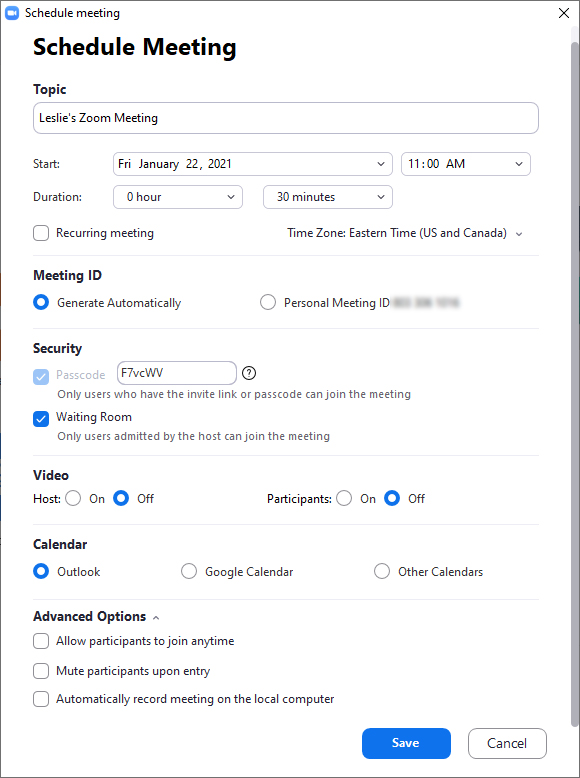Screen dimensions: 580x778
Task: Click the vertical scrollbar of the dialog
Action: (x=575, y=385)
